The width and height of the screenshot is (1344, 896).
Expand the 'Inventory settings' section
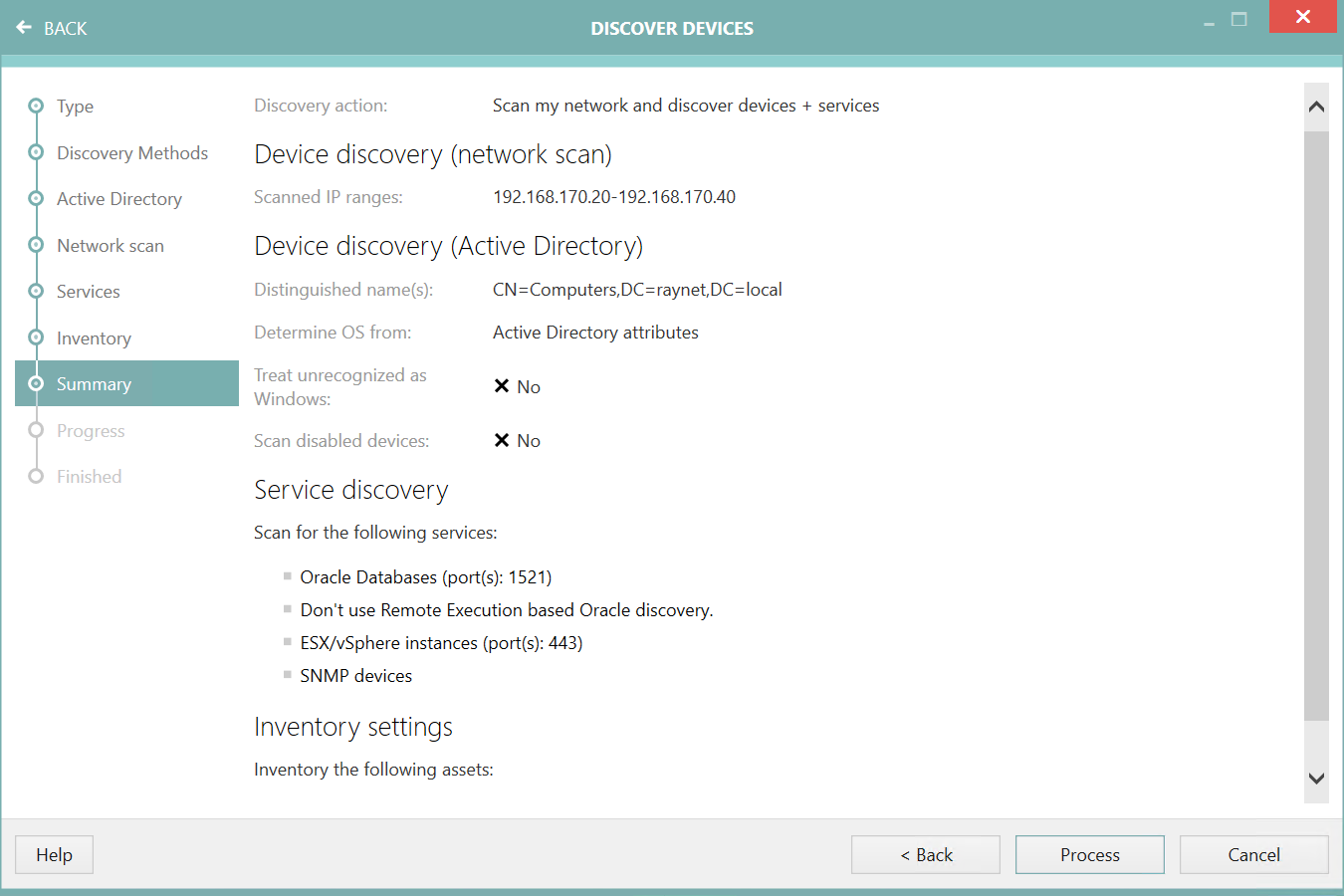[353, 727]
